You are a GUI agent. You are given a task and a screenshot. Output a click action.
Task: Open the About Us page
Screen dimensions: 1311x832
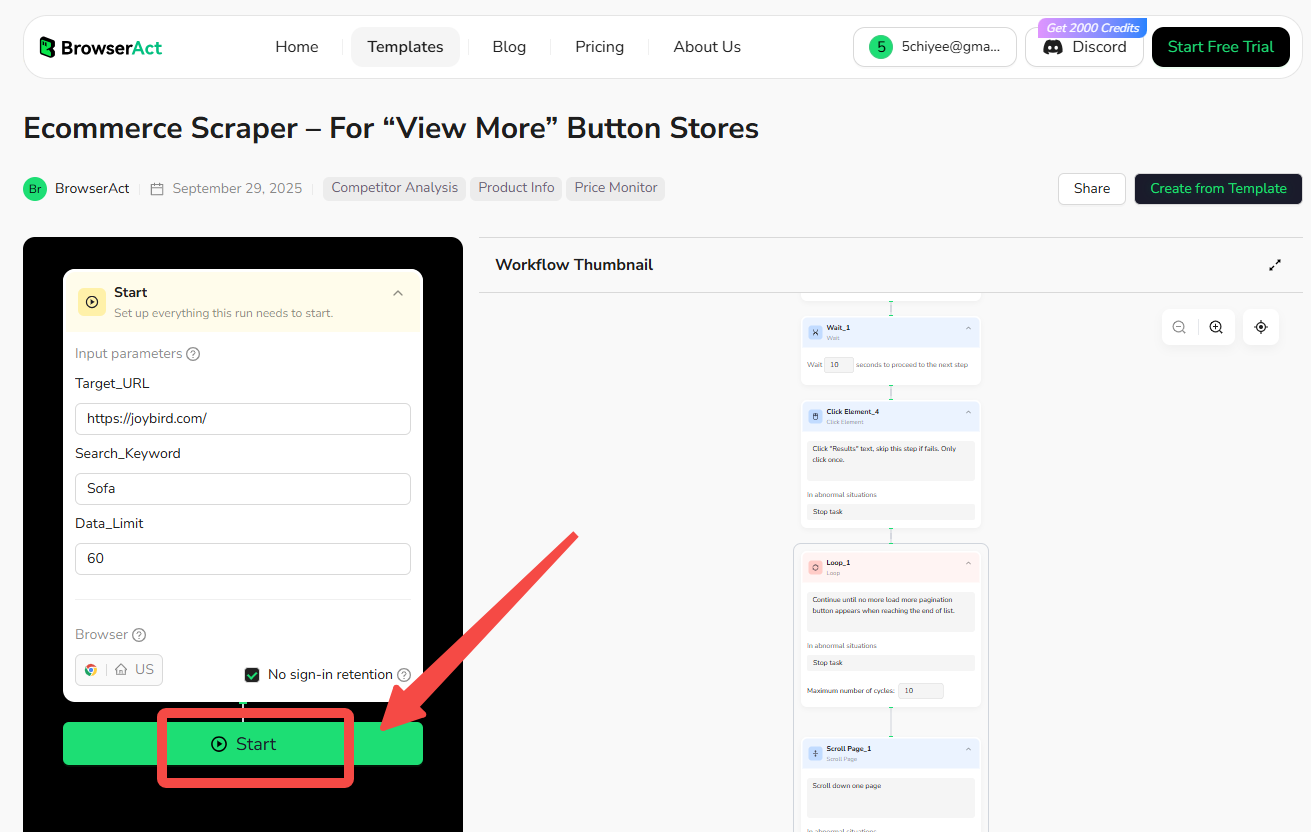[707, 47]
